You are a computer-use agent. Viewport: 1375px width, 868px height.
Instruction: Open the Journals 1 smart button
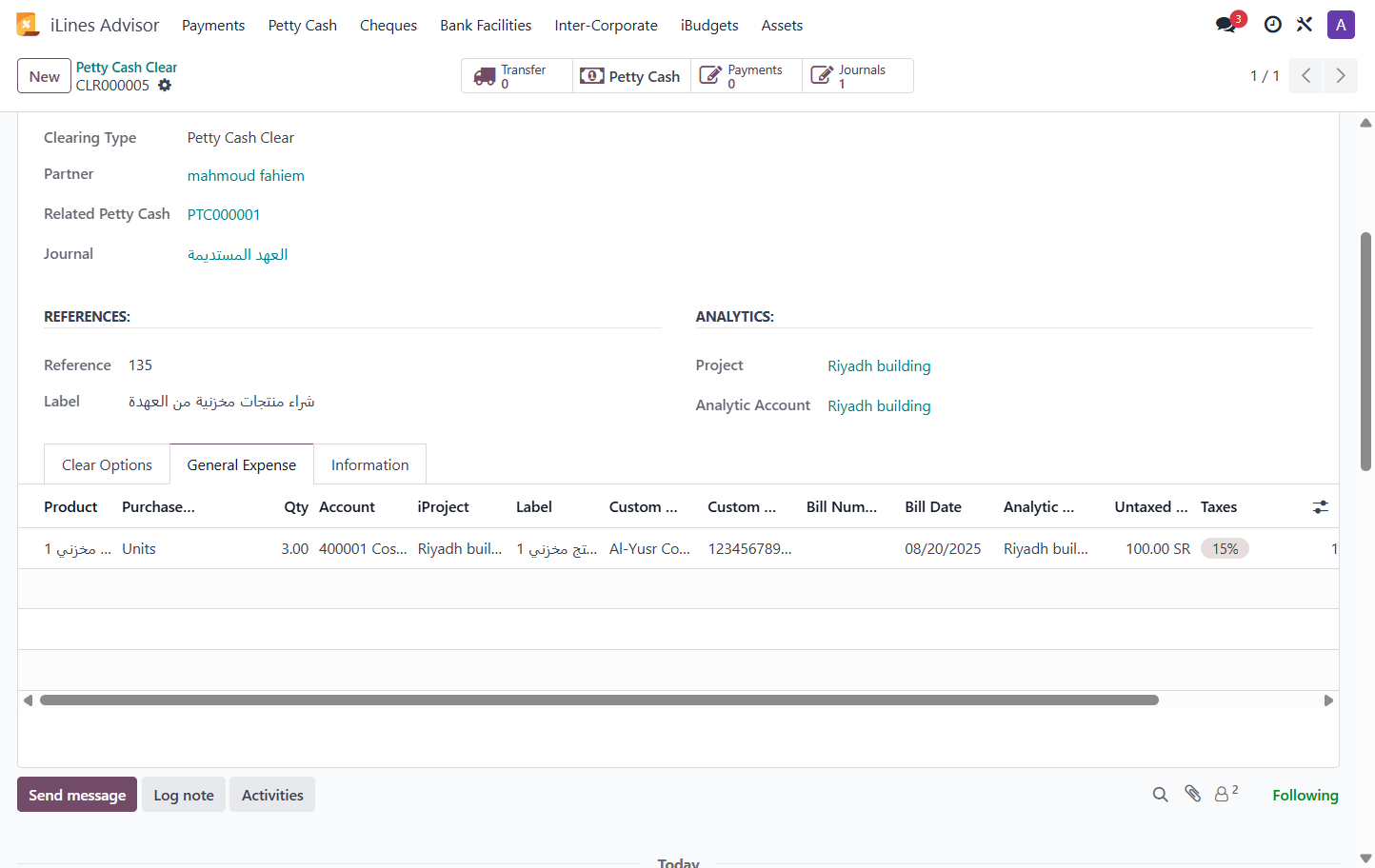tap(858, 76)
